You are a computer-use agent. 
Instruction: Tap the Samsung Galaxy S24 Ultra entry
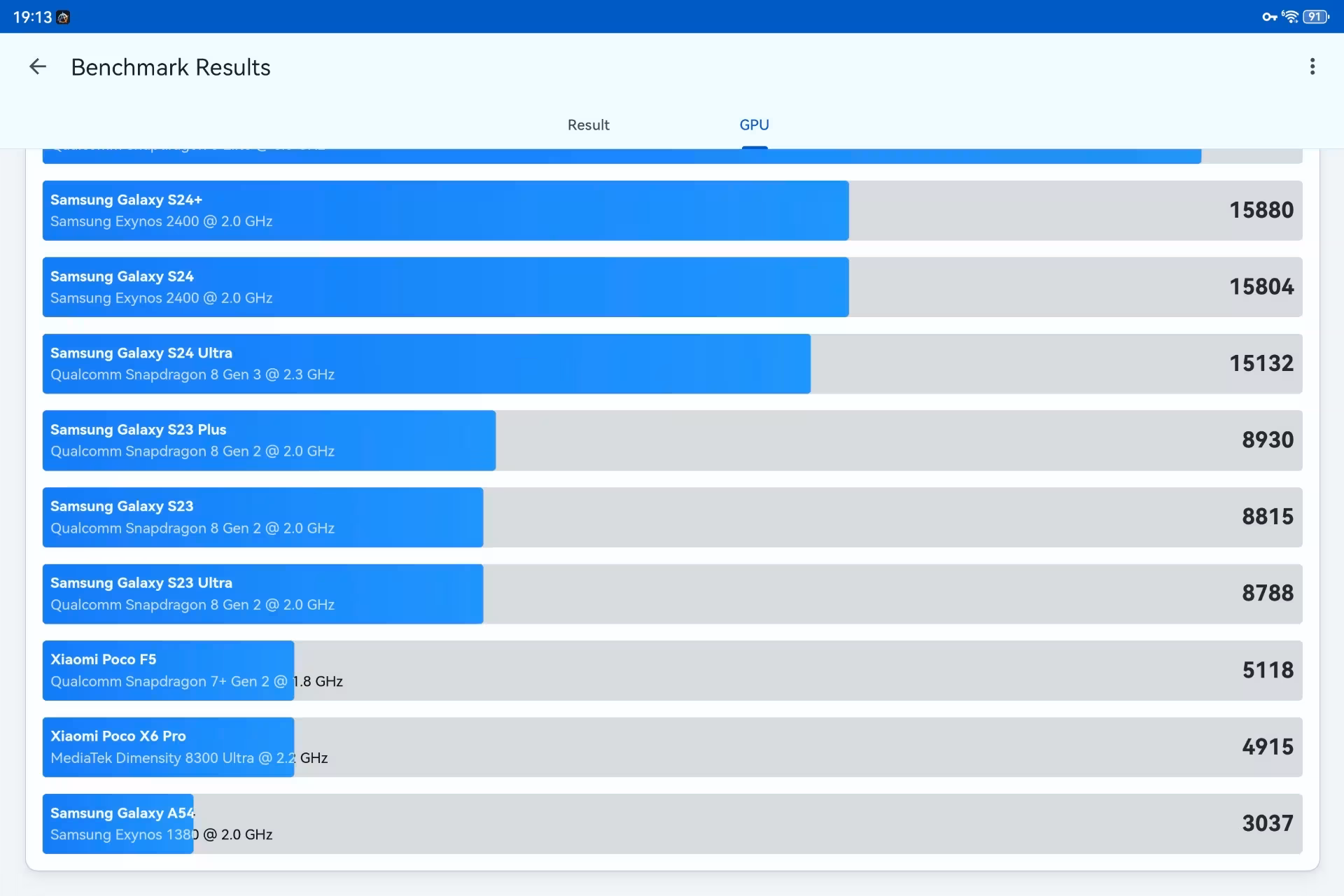(x=672, y=364)
